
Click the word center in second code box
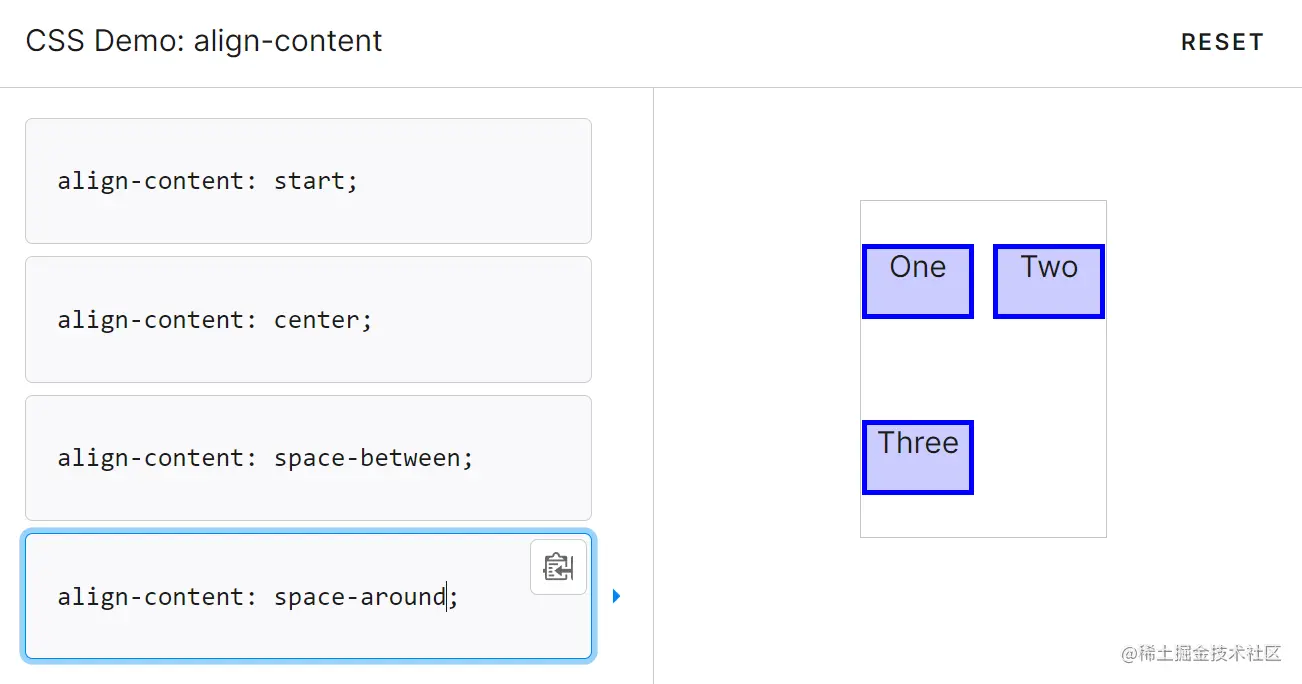tap(316, 320)
